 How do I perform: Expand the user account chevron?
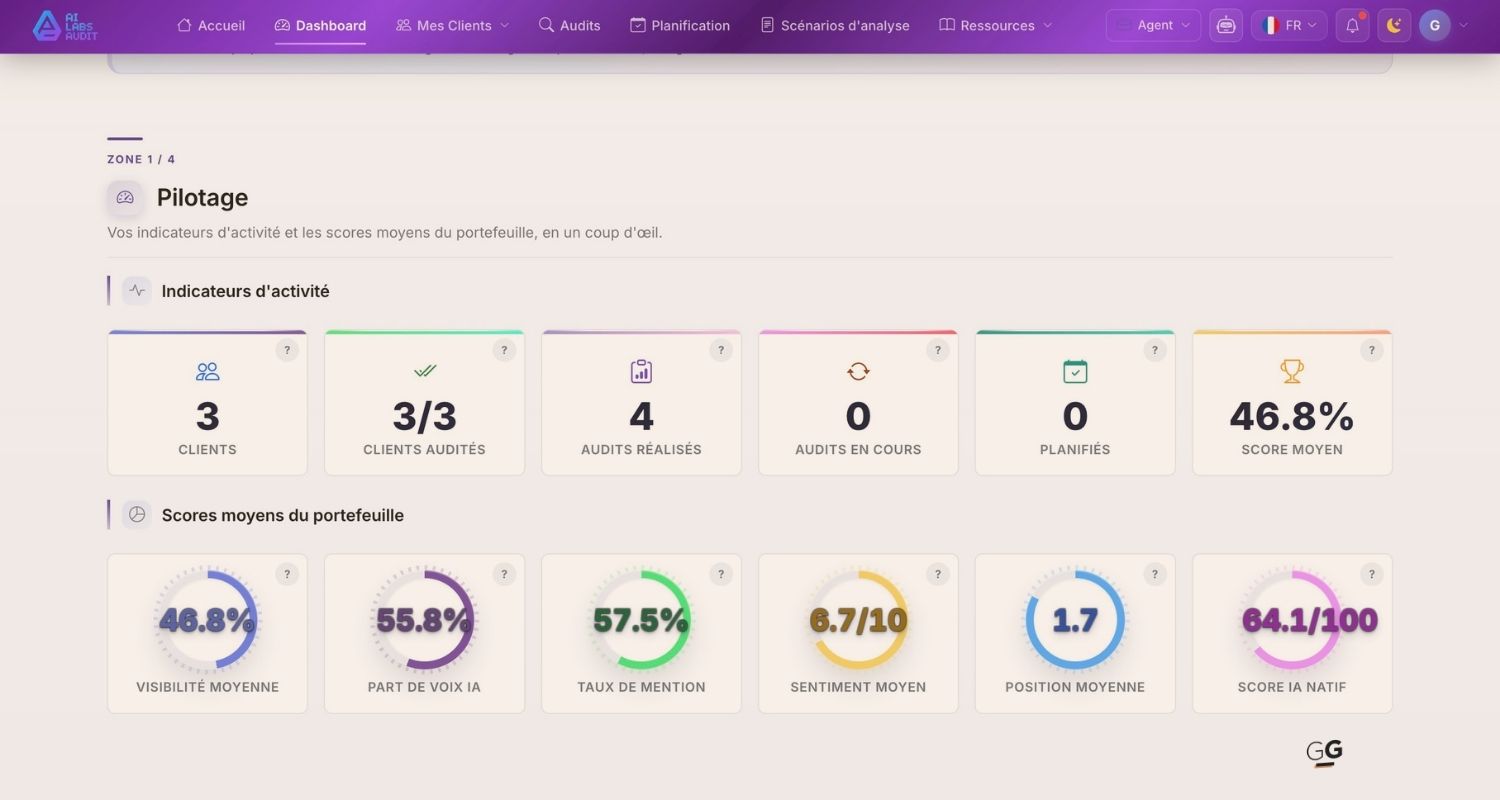1464,25
